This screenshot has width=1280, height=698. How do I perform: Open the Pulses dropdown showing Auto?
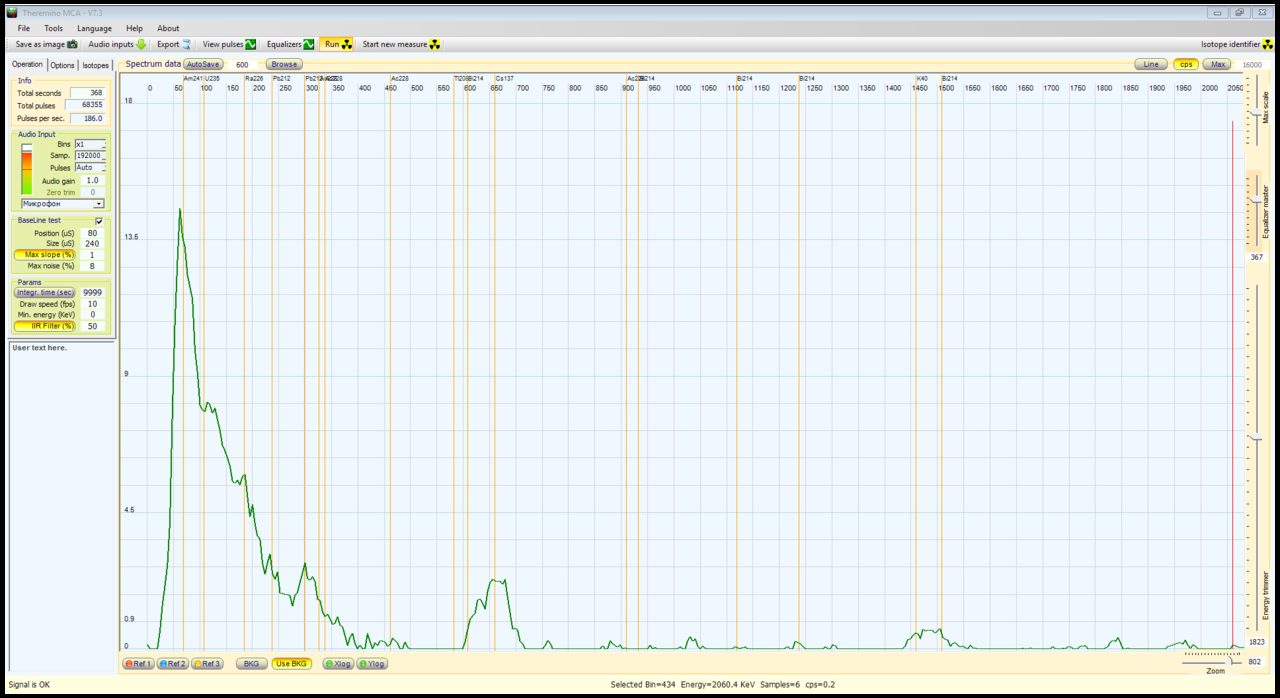click(90, 168)
